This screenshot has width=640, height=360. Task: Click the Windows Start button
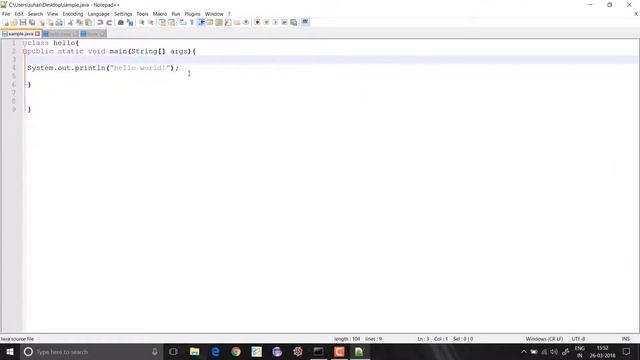pos(10,351)
